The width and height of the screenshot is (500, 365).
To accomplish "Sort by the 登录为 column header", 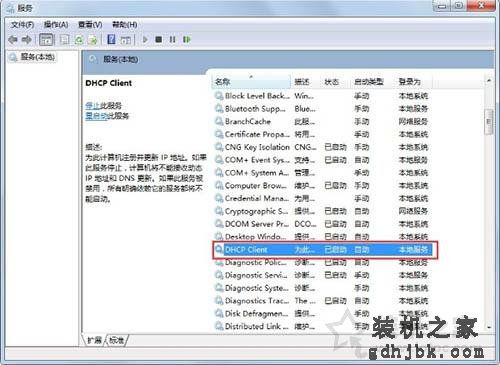I will click(413, 82).
